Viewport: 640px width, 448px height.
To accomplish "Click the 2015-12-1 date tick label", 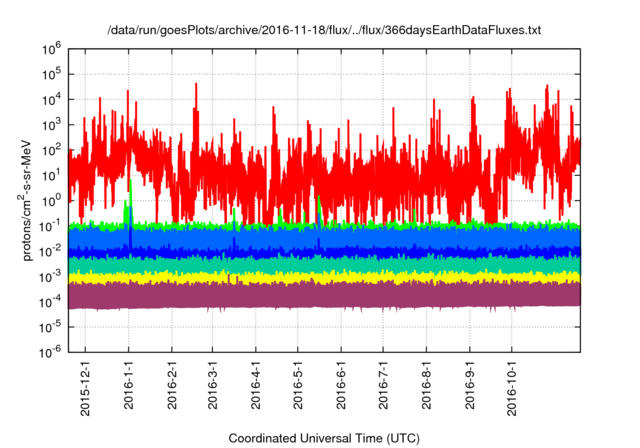I will click(x=85, y=388).
